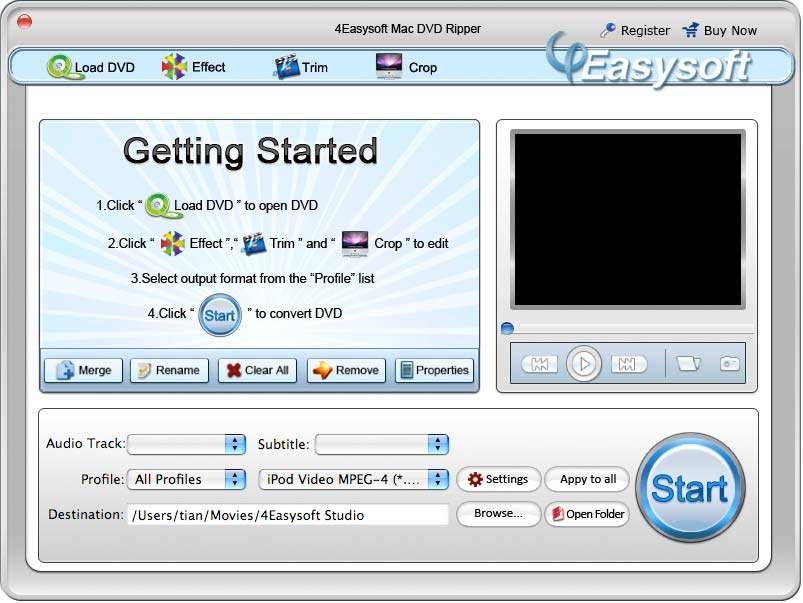This screenshot has height=603, width=803.
Task: Skip to next chapter in player
Action: click(x=629, y=364)
